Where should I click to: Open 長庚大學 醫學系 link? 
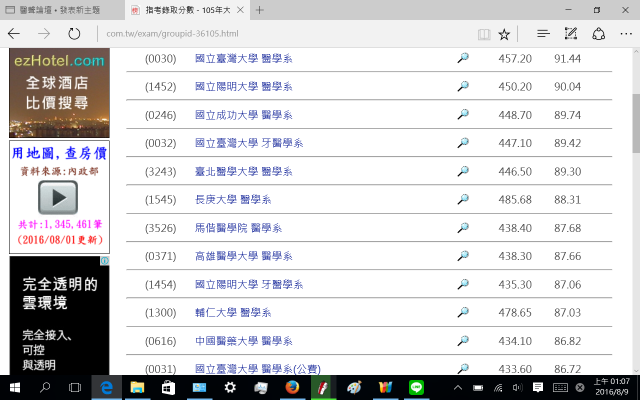coord(233,200)
